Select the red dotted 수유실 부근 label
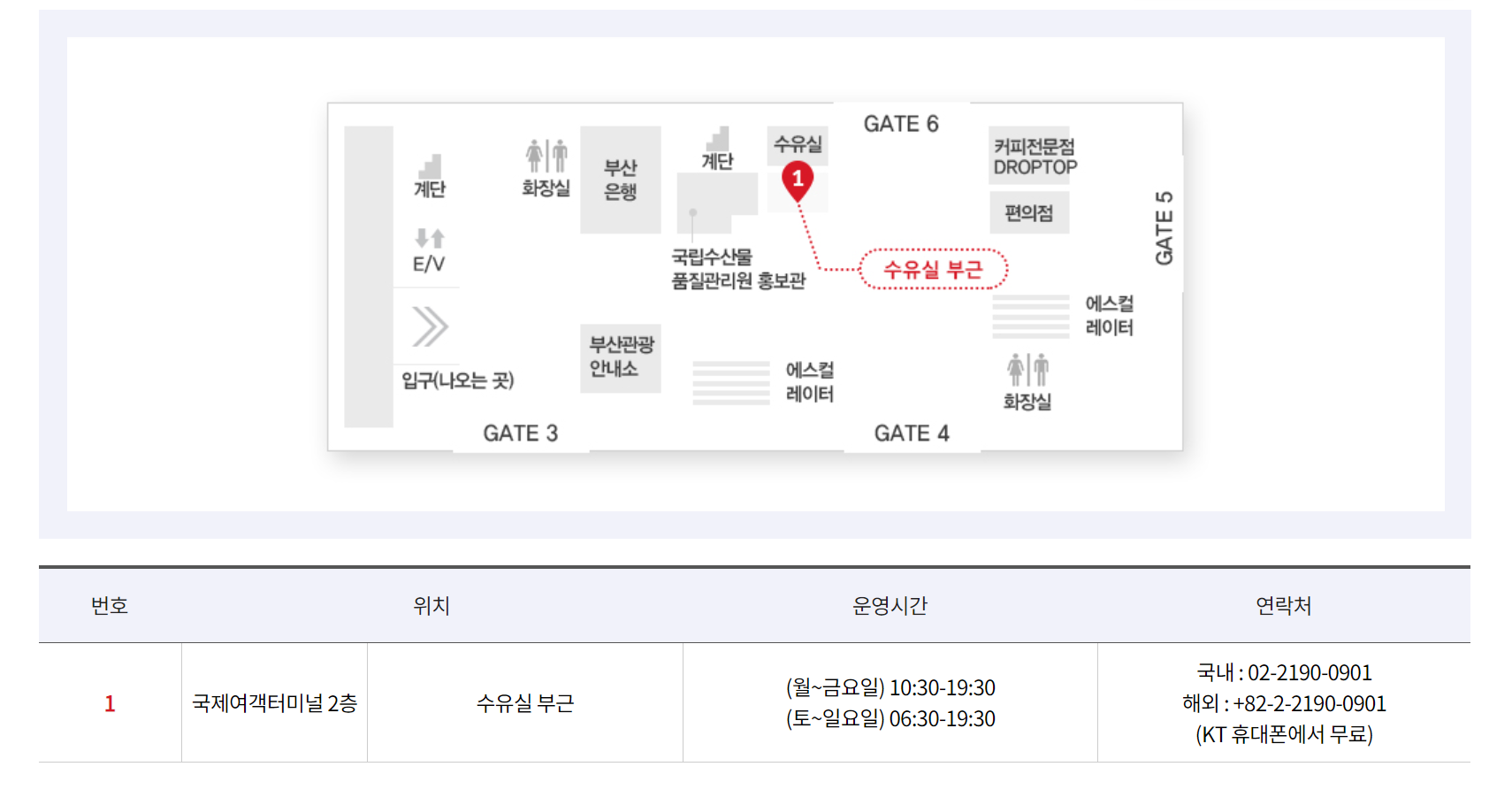Screen dimensions: 1512x805 tap(934, 270)
